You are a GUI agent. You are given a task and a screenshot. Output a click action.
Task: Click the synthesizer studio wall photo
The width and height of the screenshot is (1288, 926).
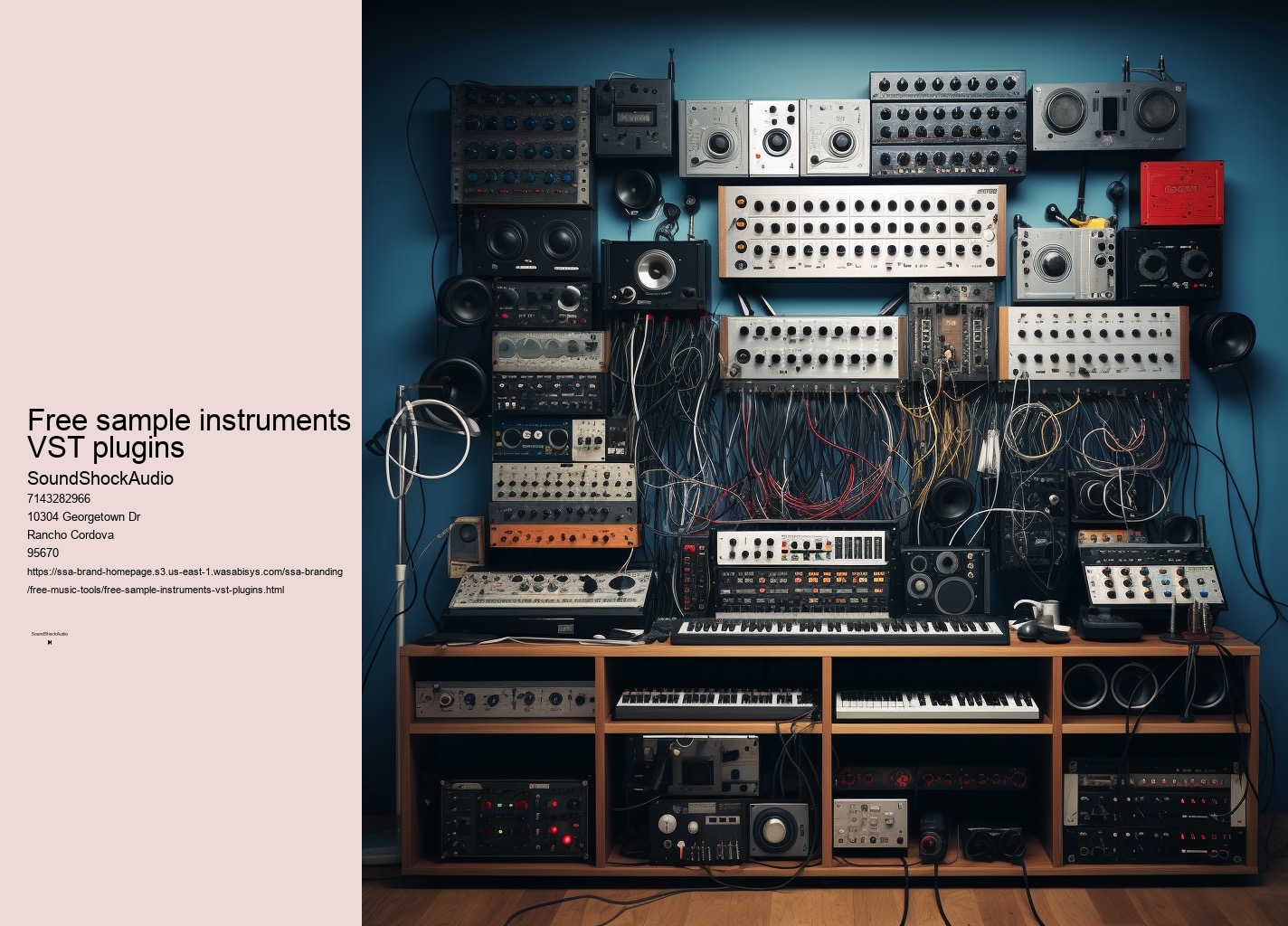pos(825,463)
